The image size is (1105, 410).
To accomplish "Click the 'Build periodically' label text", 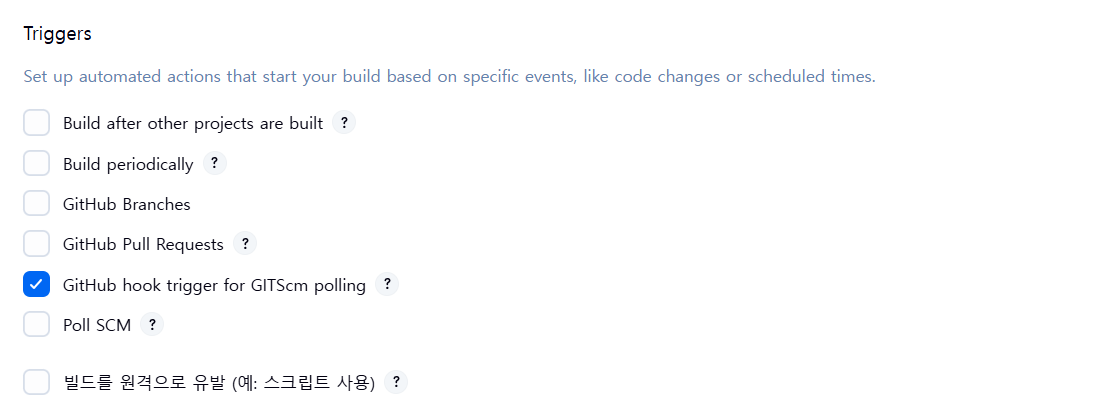I will tap(128, 164).
